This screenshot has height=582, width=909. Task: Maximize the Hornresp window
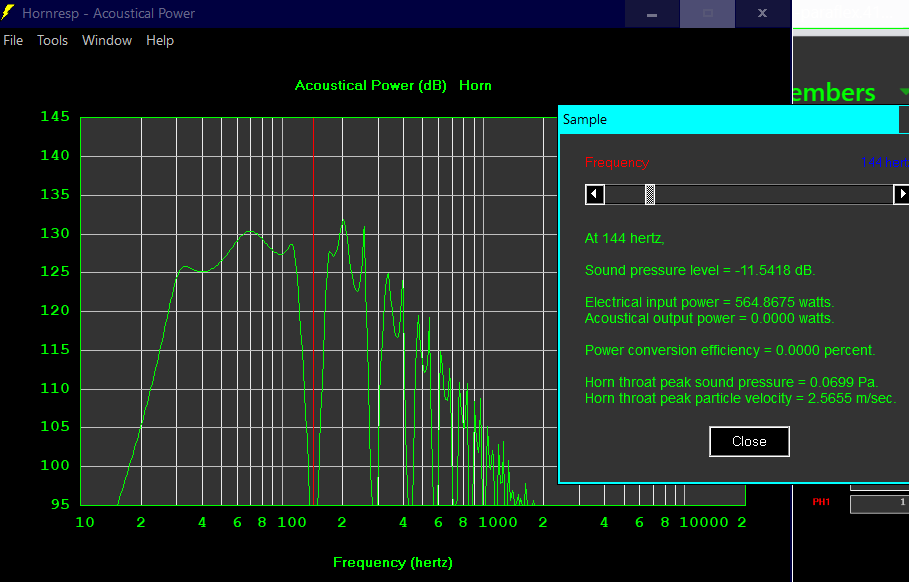coord(707,13)
